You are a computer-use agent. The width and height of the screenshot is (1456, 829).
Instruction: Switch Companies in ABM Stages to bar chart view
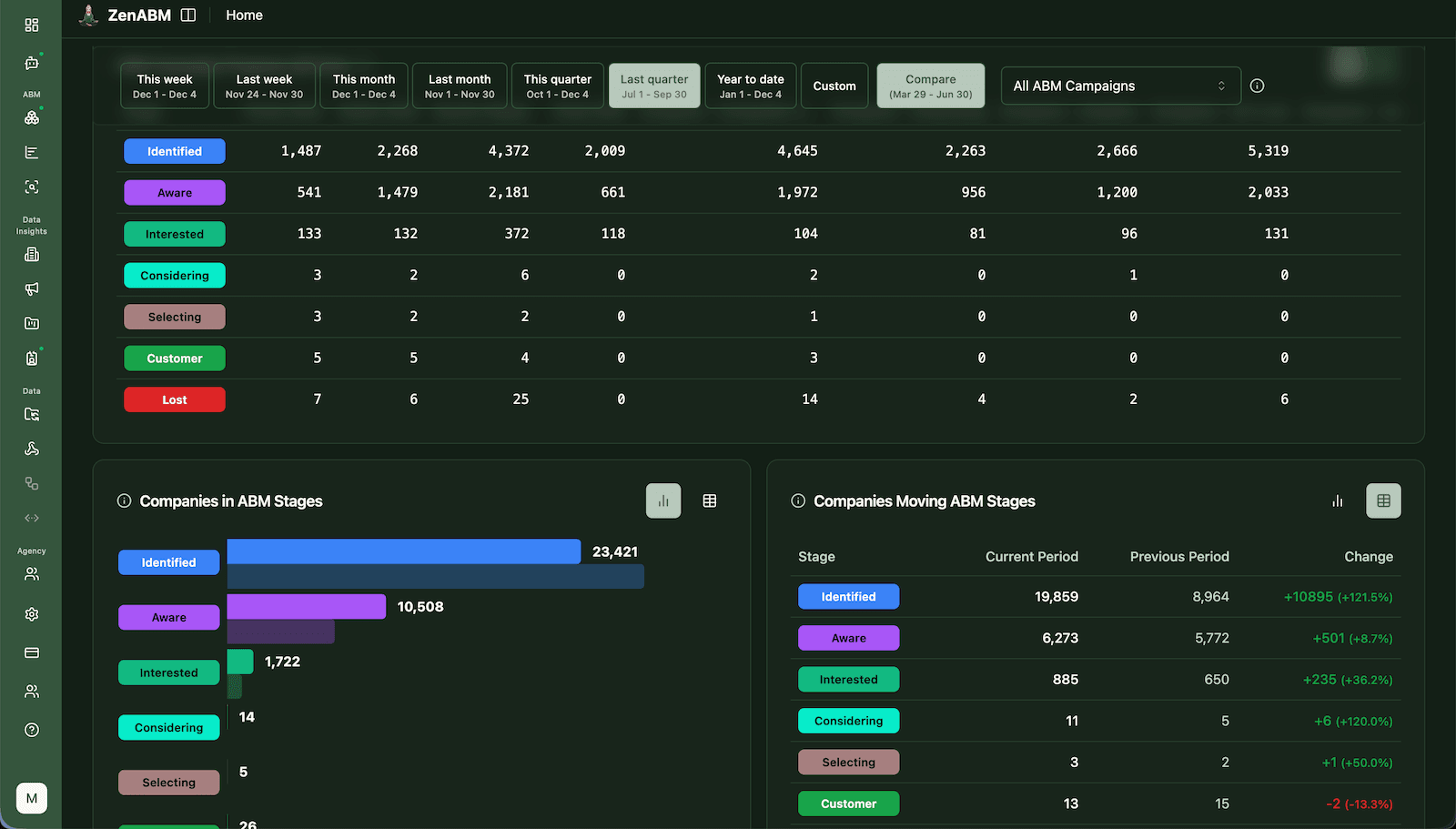(x=663, y=500)
